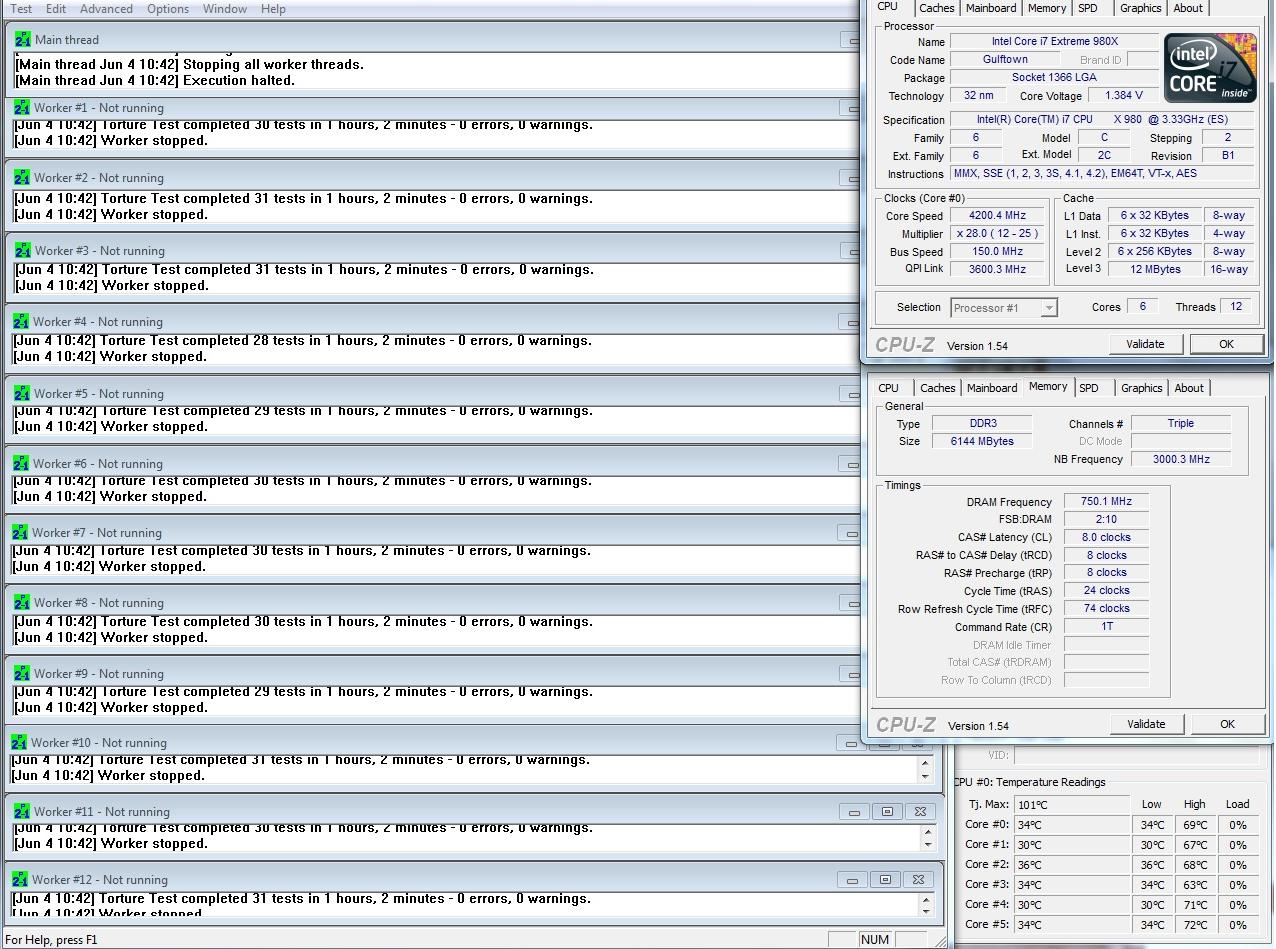This screenshot has width=1276, height=949.
Task: Click the Worker #2 window icon
Action: (22, 177)
